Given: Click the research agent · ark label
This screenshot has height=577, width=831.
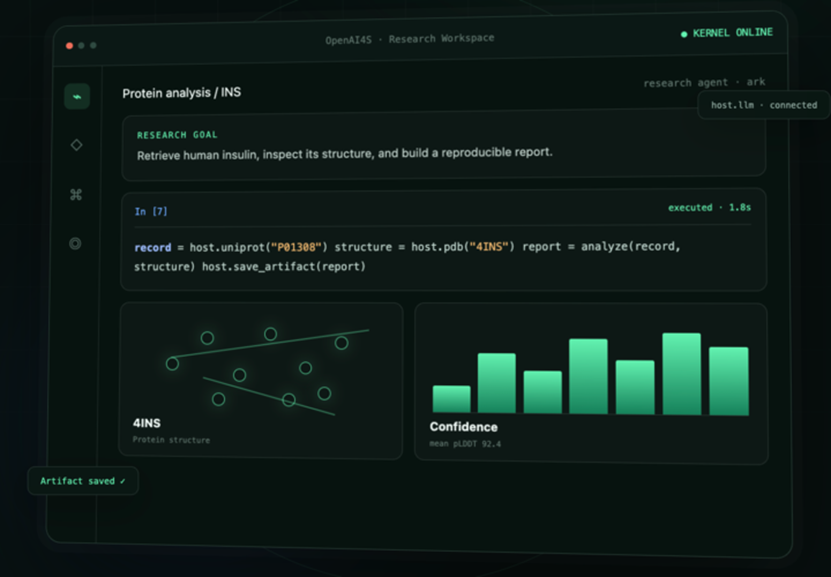Looking at the screenshot, I should (704, 82).
